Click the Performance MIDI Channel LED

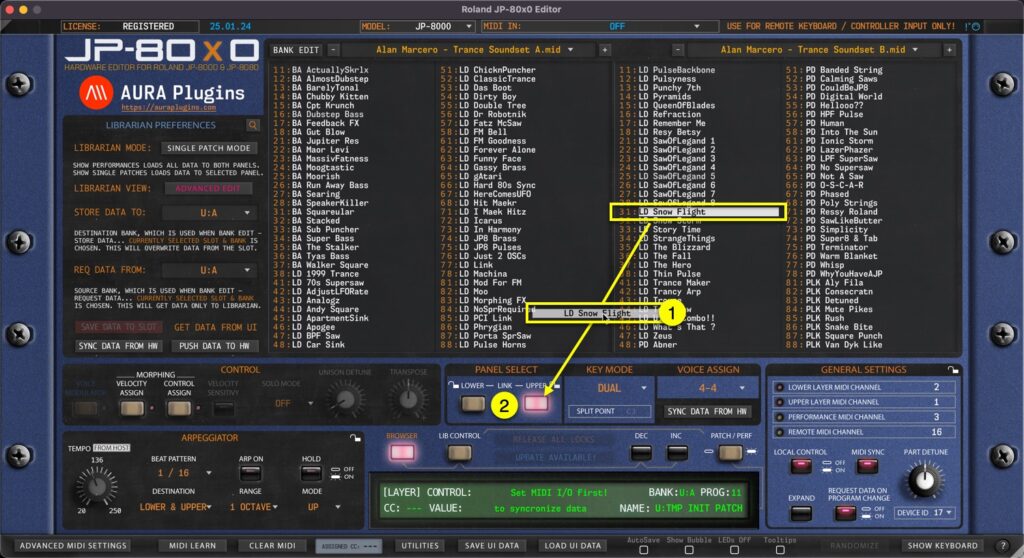click(x=779, y=417)
